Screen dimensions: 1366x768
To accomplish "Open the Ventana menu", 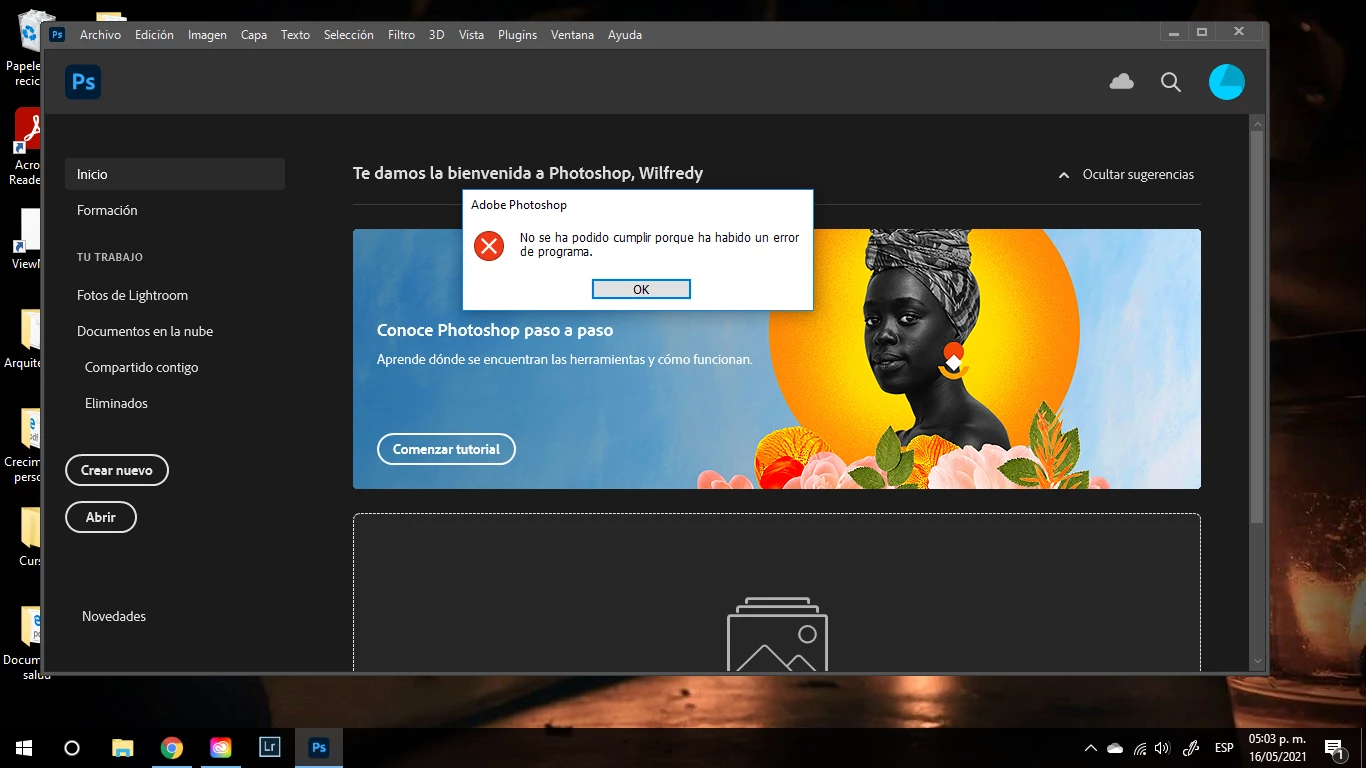I will [572, 35].
